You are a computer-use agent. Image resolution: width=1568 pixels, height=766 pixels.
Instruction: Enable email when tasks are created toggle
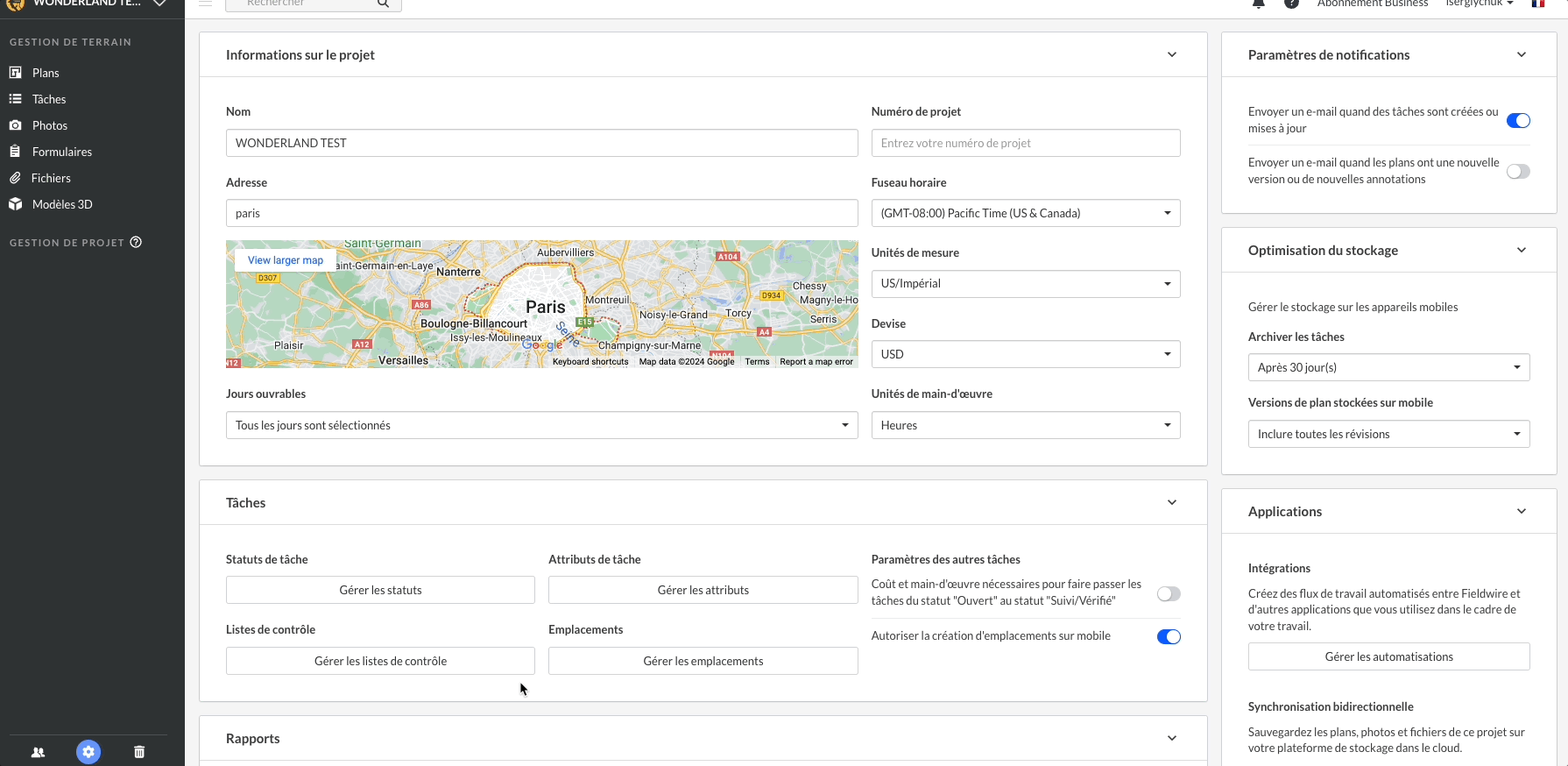click(x=1518, y=121)
